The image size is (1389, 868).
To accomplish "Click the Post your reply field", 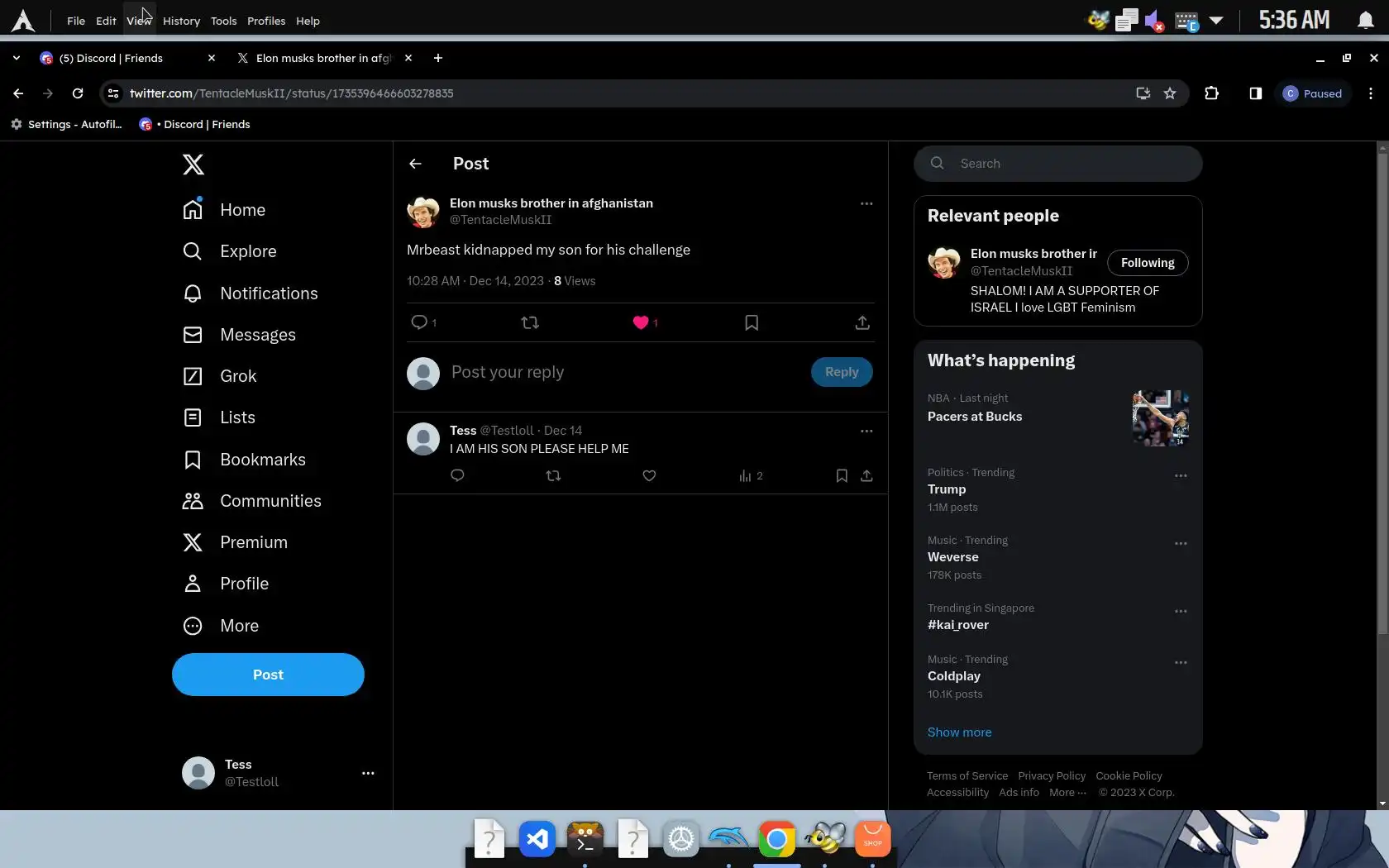I will click(623, 372).
